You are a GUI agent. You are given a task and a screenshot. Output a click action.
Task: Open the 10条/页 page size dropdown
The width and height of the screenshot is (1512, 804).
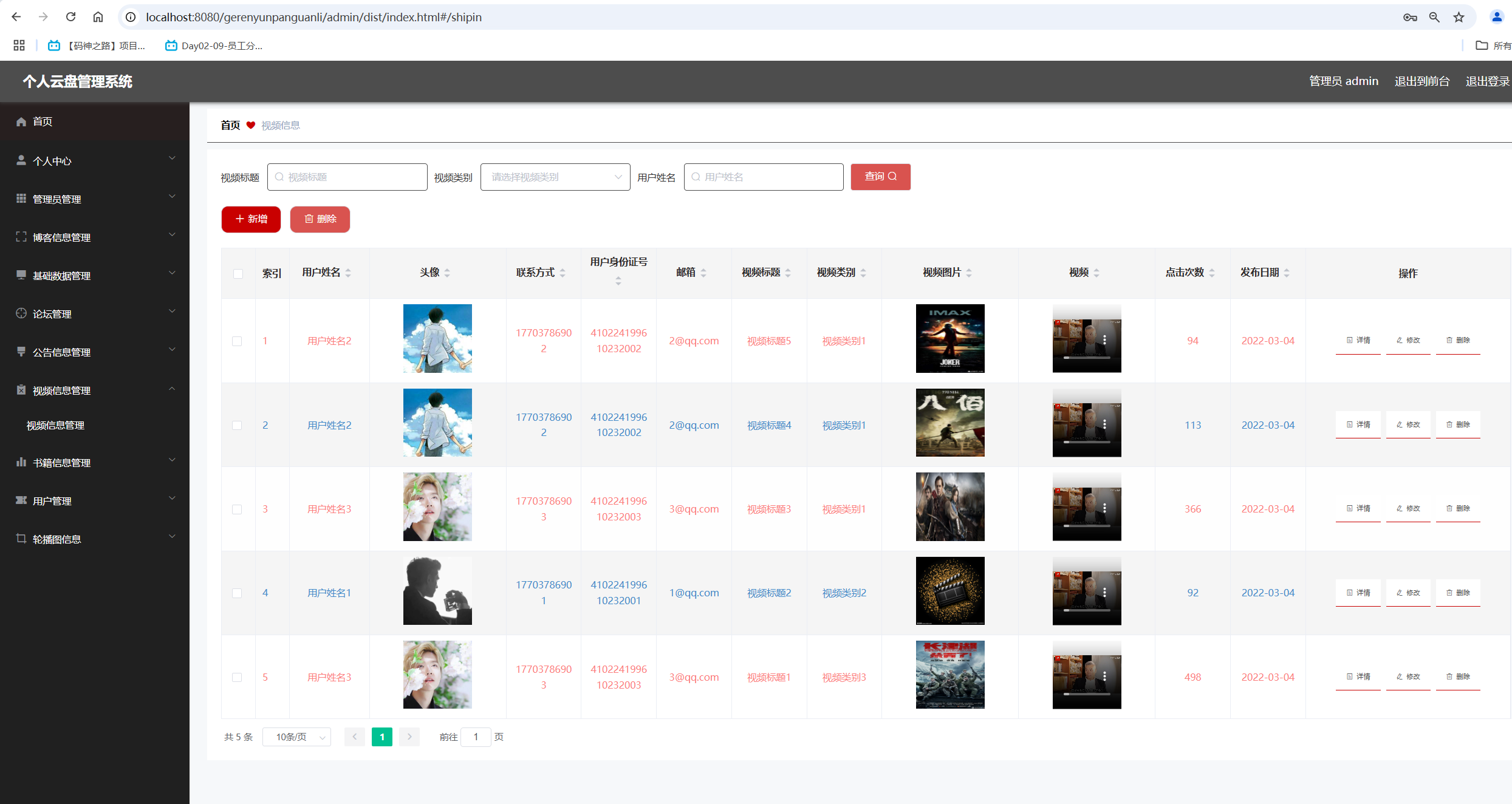pyautogui.click(x=296, y=737)
